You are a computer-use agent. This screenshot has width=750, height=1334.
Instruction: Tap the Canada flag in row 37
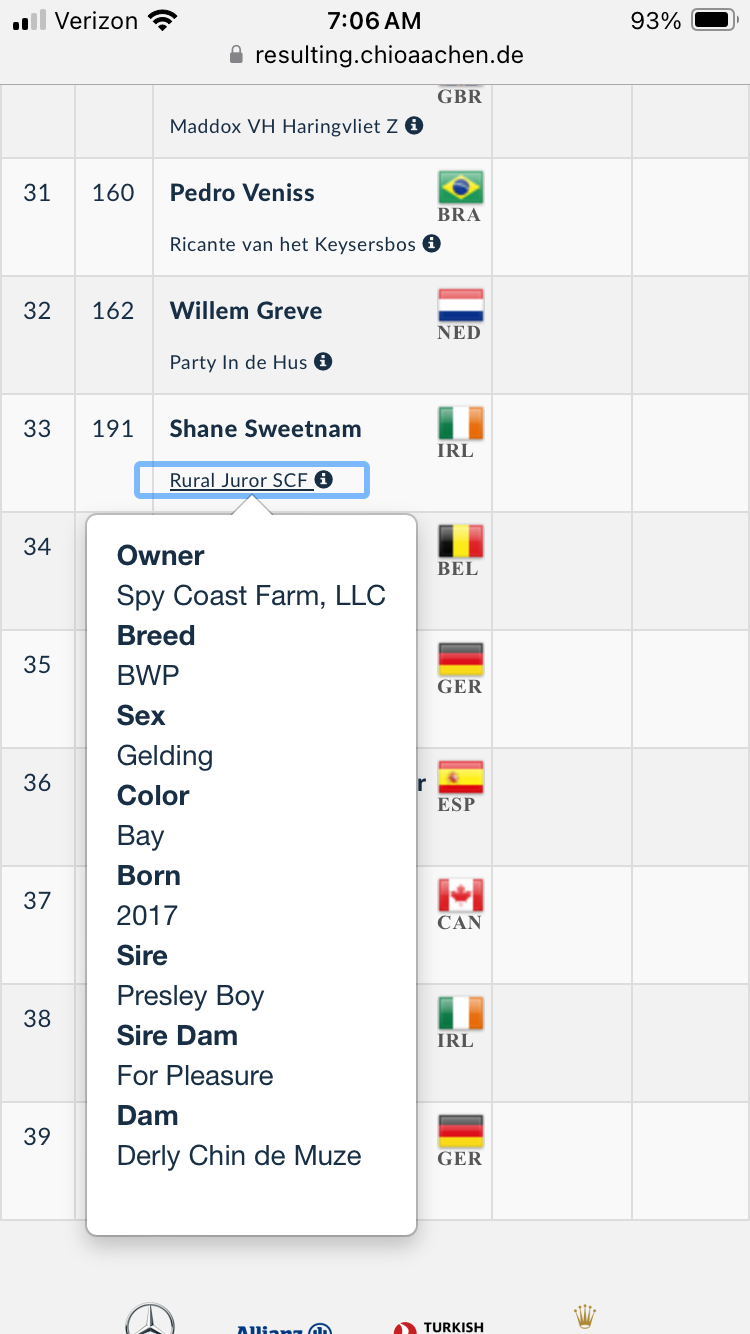click(460, 895)
